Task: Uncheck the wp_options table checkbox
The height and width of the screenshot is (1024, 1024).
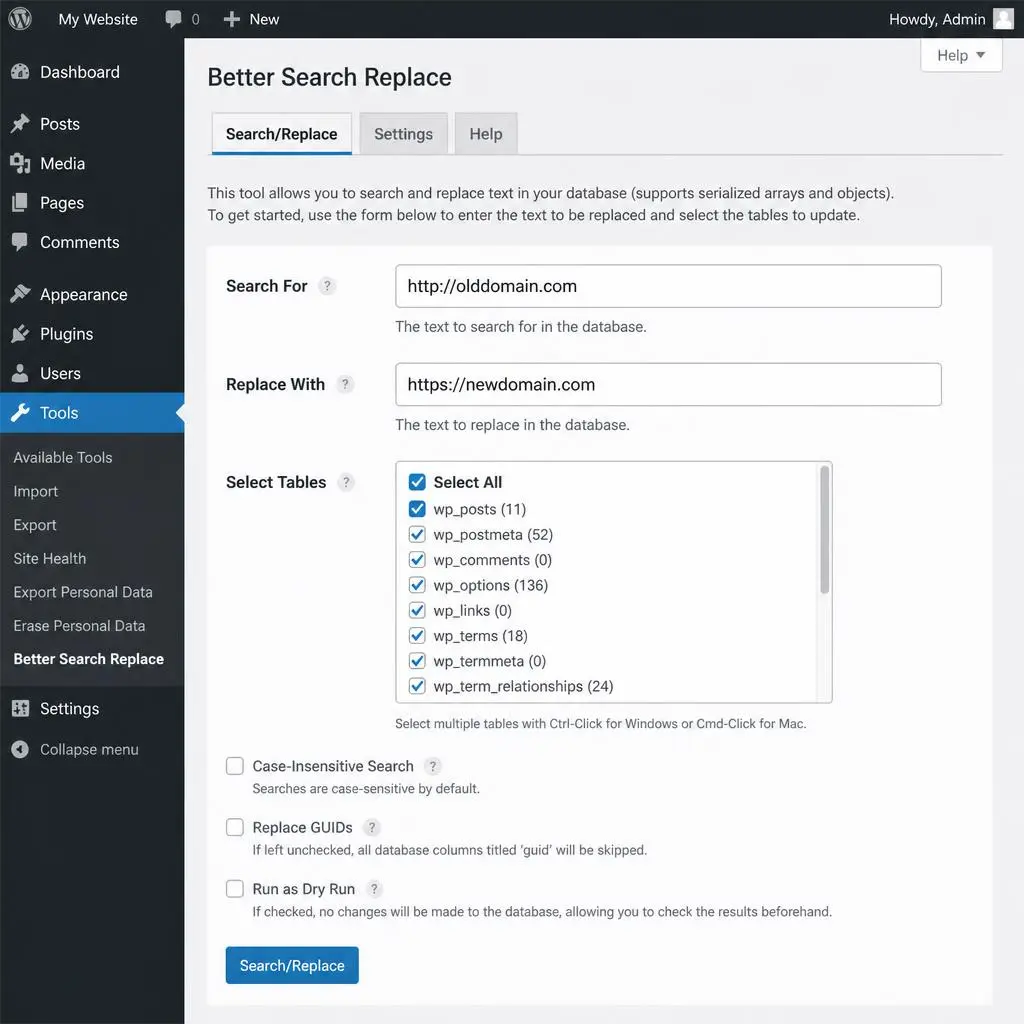Action: (x=417, y=585)
